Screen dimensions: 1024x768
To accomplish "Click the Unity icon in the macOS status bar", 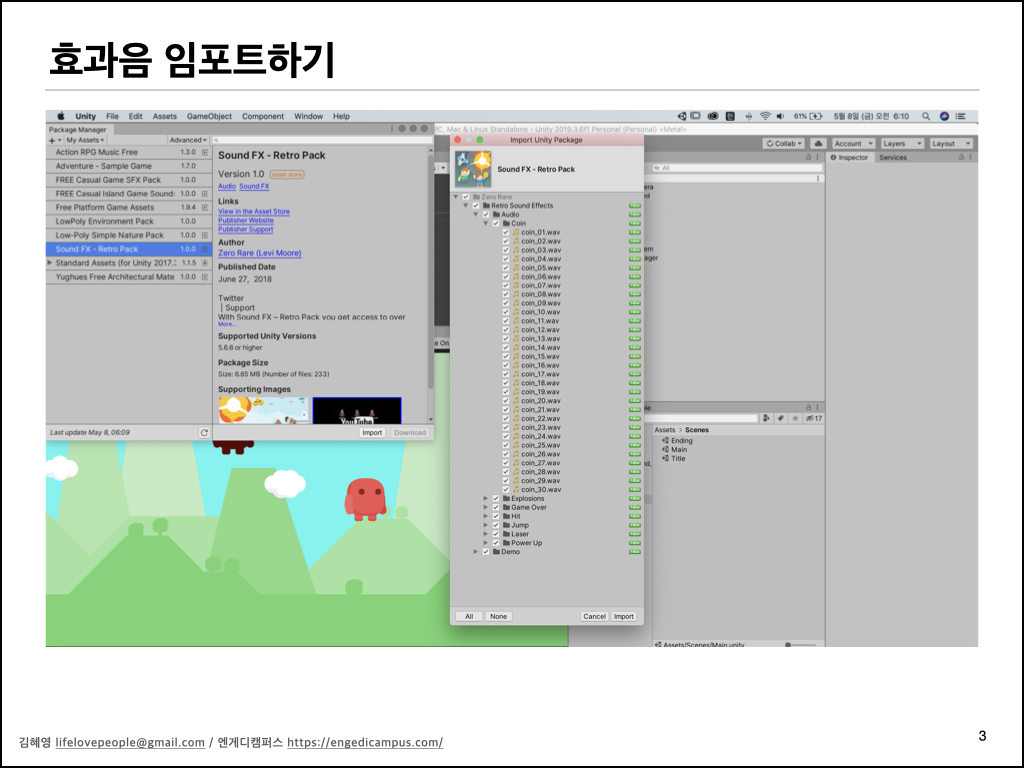I will 682,116.
